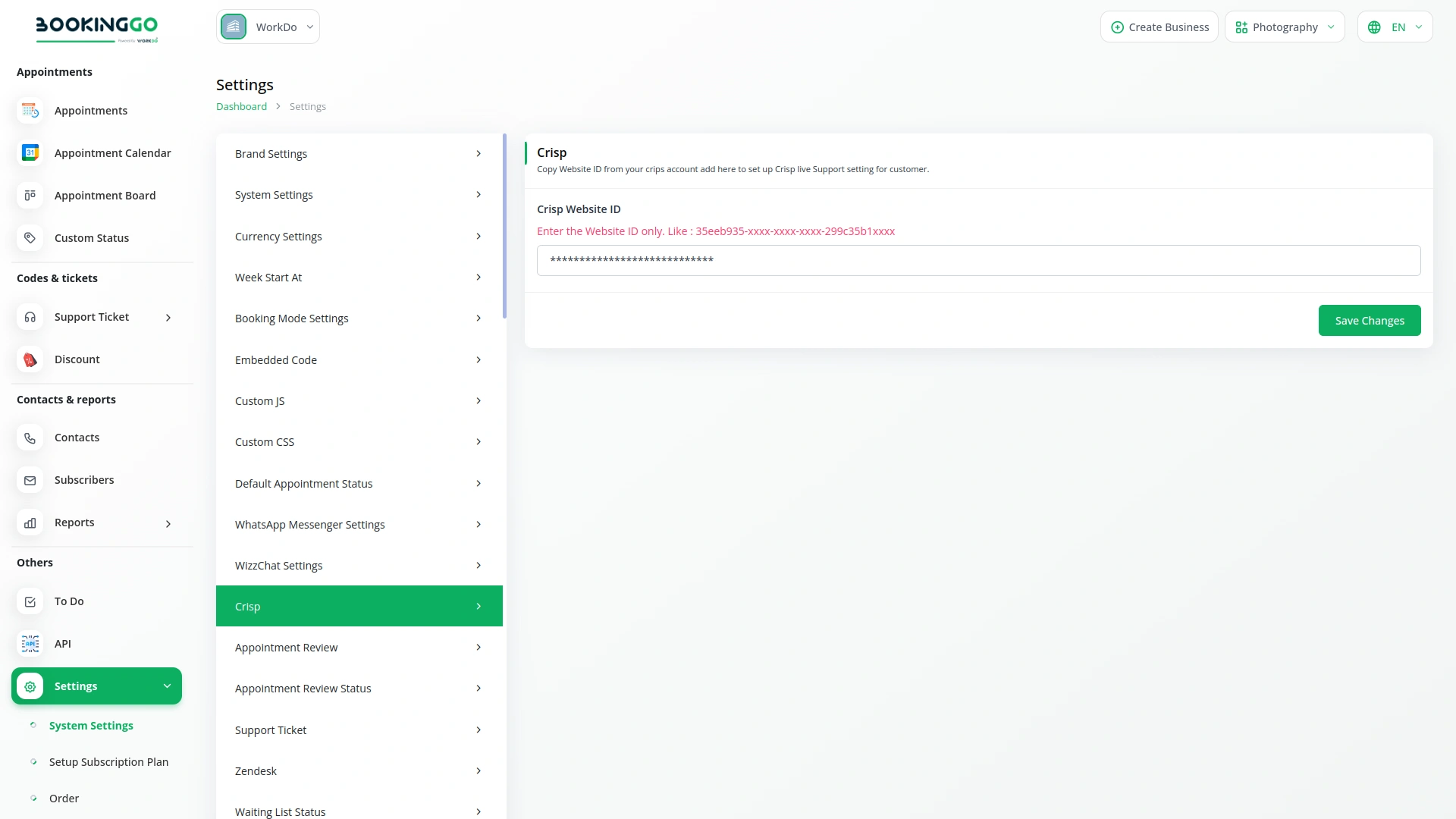Select the Custom Status tag icon

(30, 238)
